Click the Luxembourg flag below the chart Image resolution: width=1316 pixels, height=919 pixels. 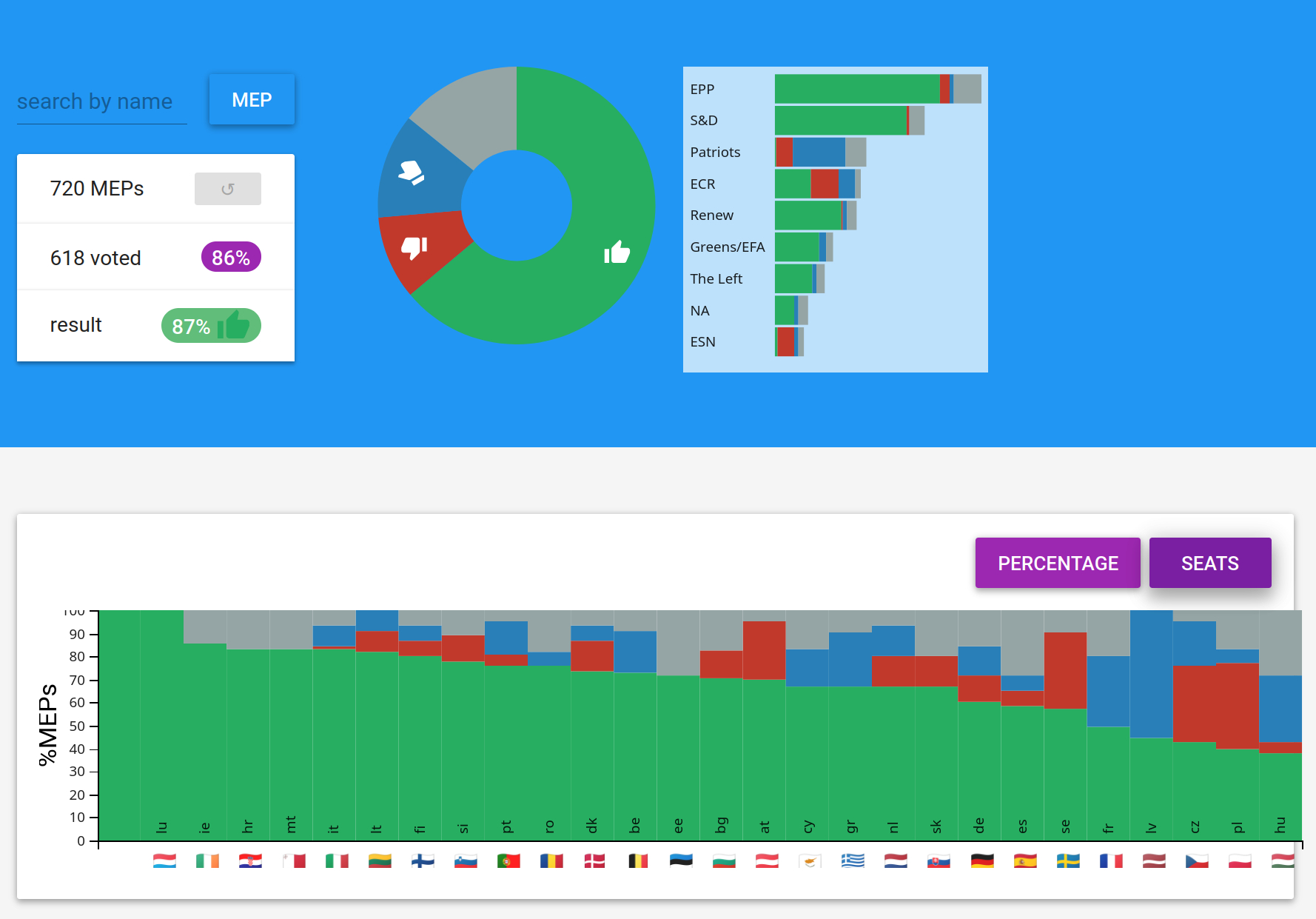[x=164, y=860]
